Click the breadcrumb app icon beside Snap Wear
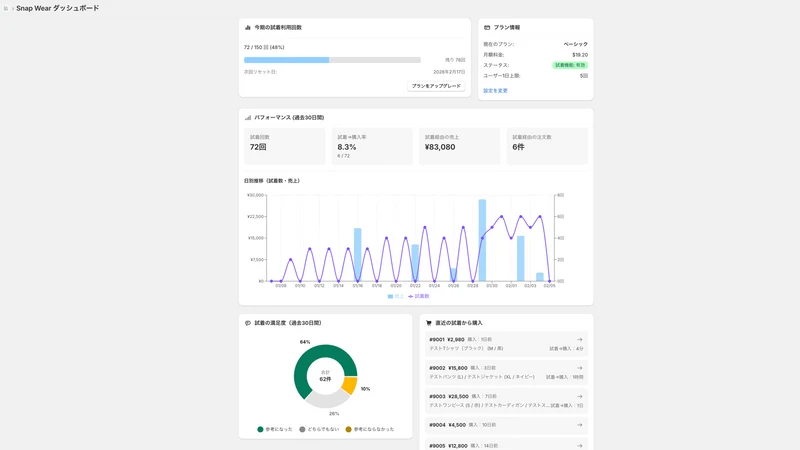800x450 pixels. (6, 8)
